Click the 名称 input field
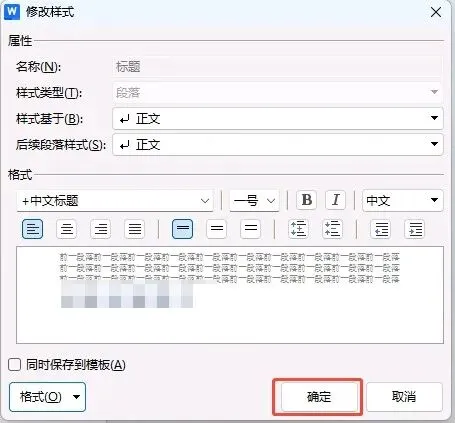Image resolution: width=455 pixels, height=423 pixels. (x=278, y=67)
